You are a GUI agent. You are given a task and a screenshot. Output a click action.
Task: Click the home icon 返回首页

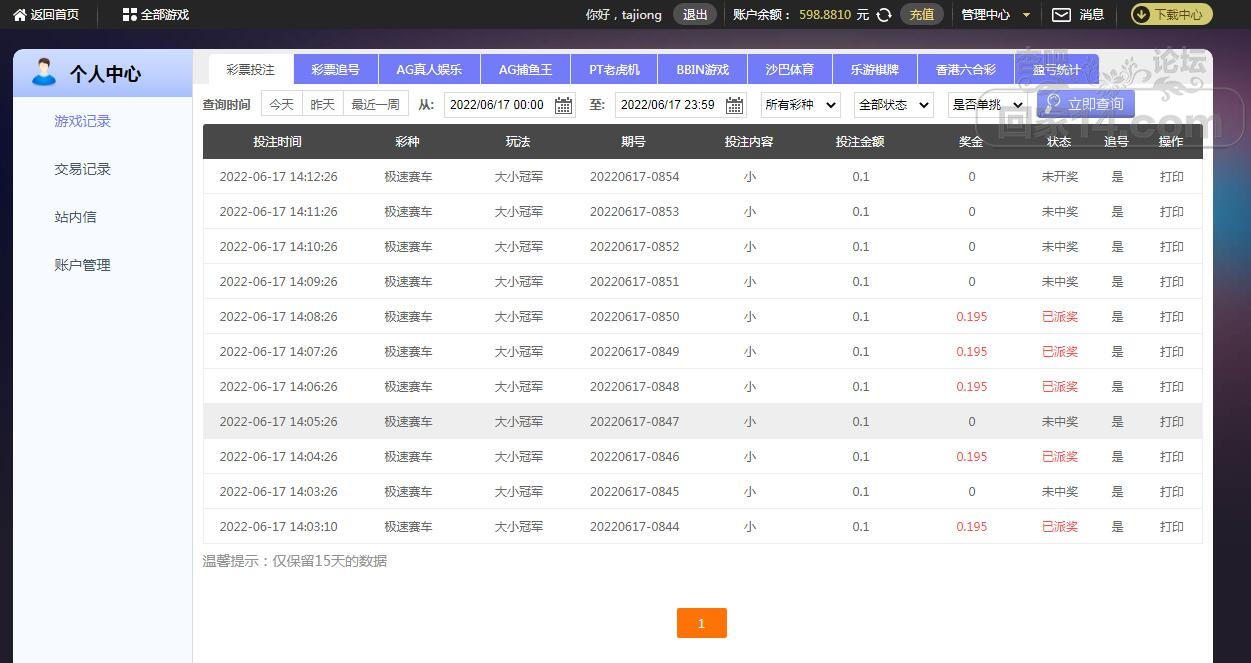pyautogui.click(x=19, y=15)
